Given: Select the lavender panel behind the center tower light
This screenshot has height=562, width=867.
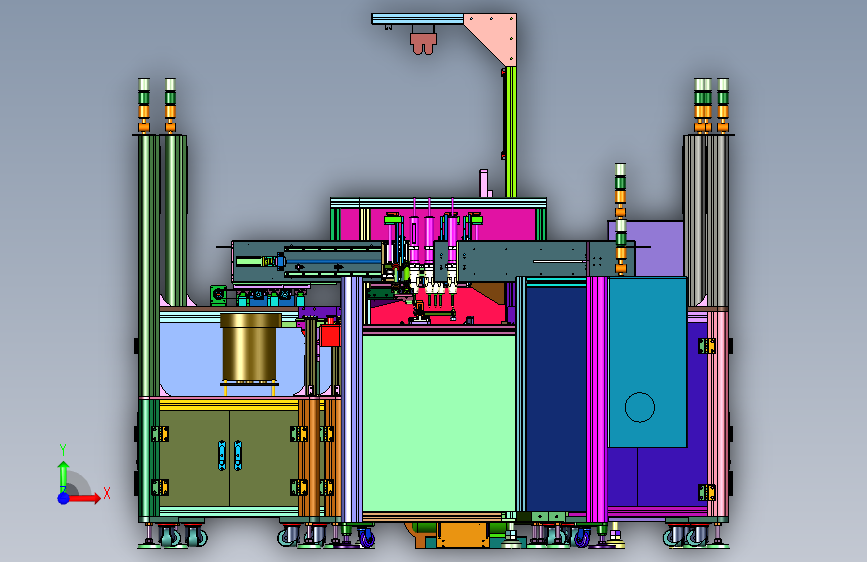Looking at the screenshot, I should 655,249.
